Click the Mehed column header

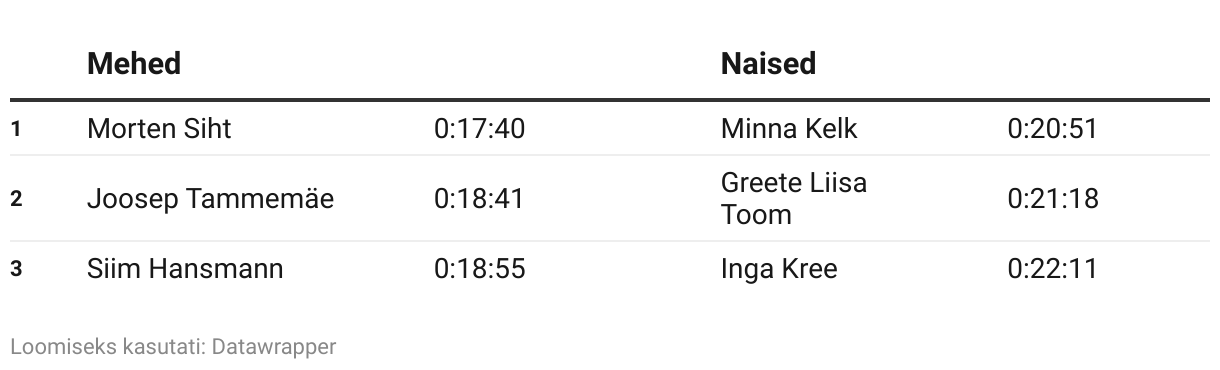click(134, 64)
